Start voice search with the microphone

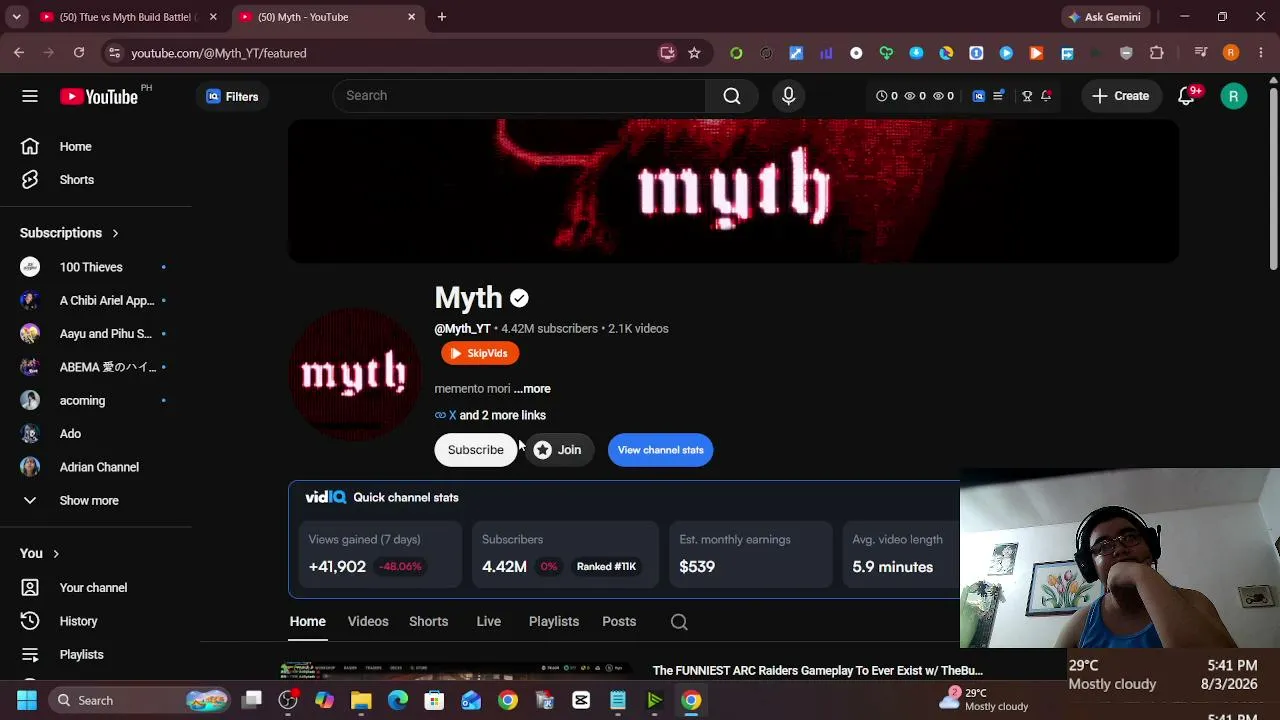788,96
